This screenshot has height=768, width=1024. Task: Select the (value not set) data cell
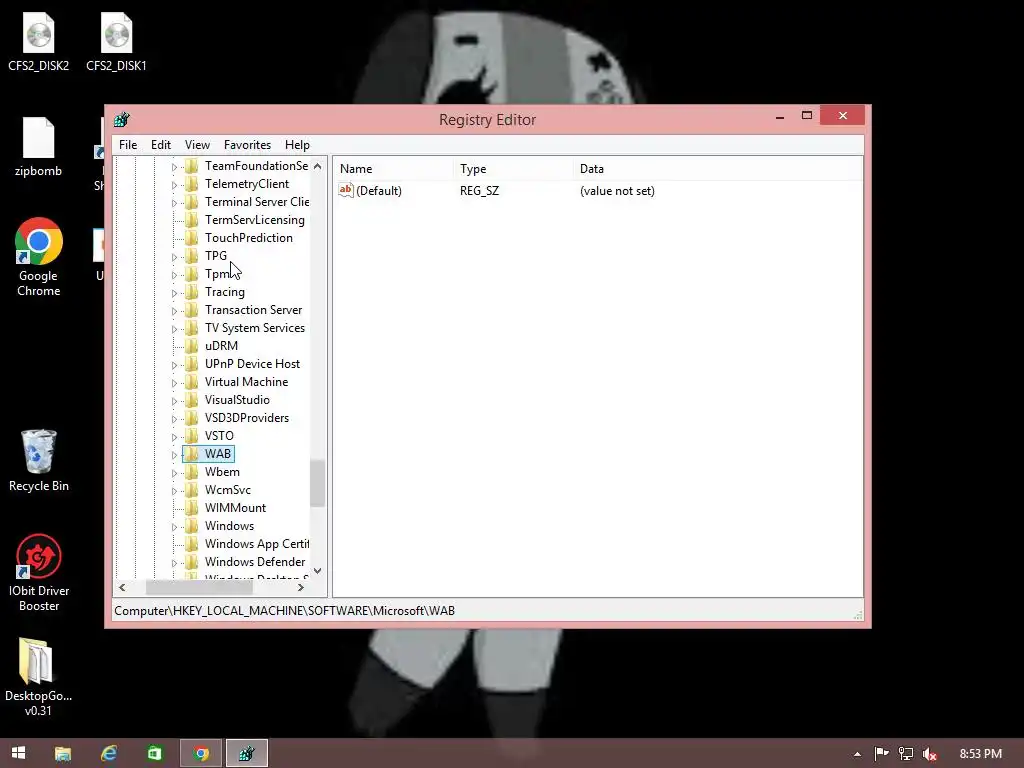(x=617, y=191)
